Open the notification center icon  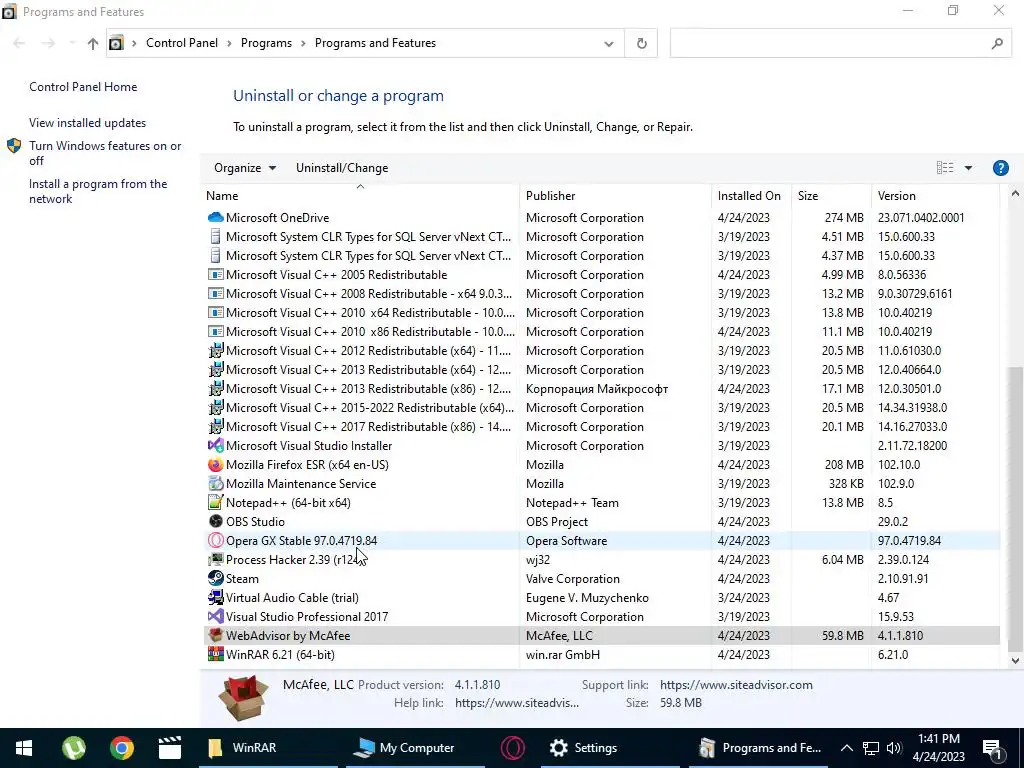click(x=992, y=748)
